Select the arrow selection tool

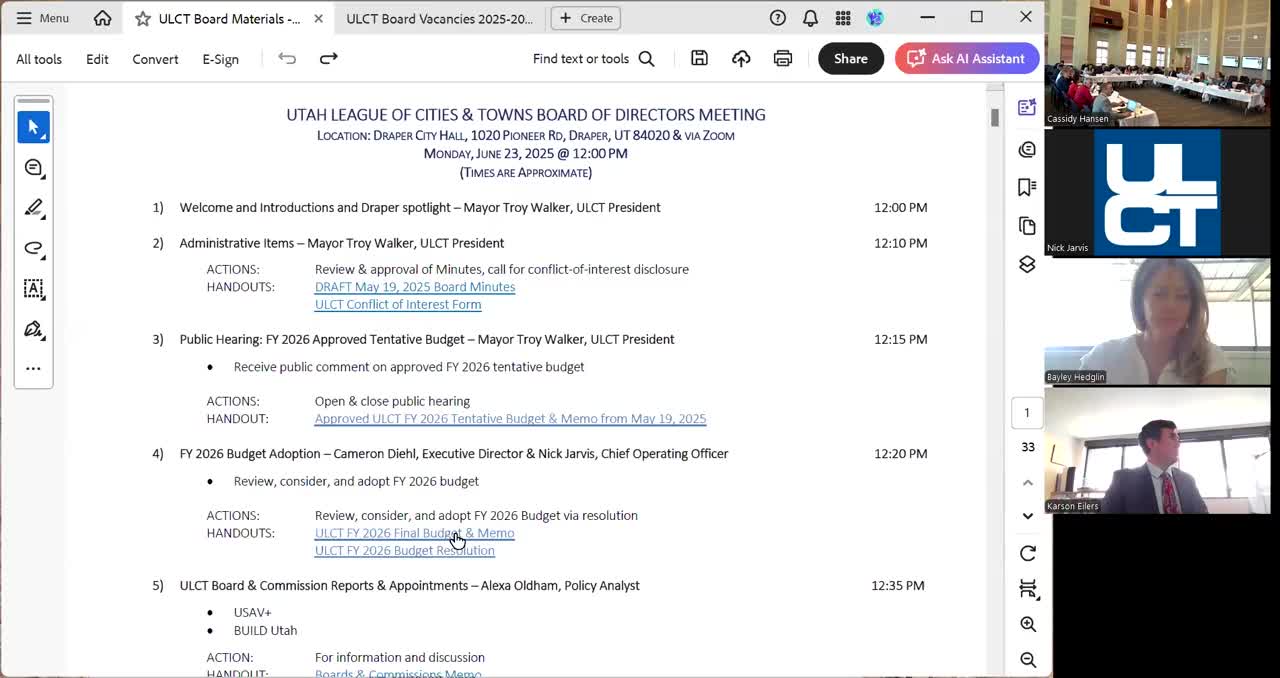[33, 127]
